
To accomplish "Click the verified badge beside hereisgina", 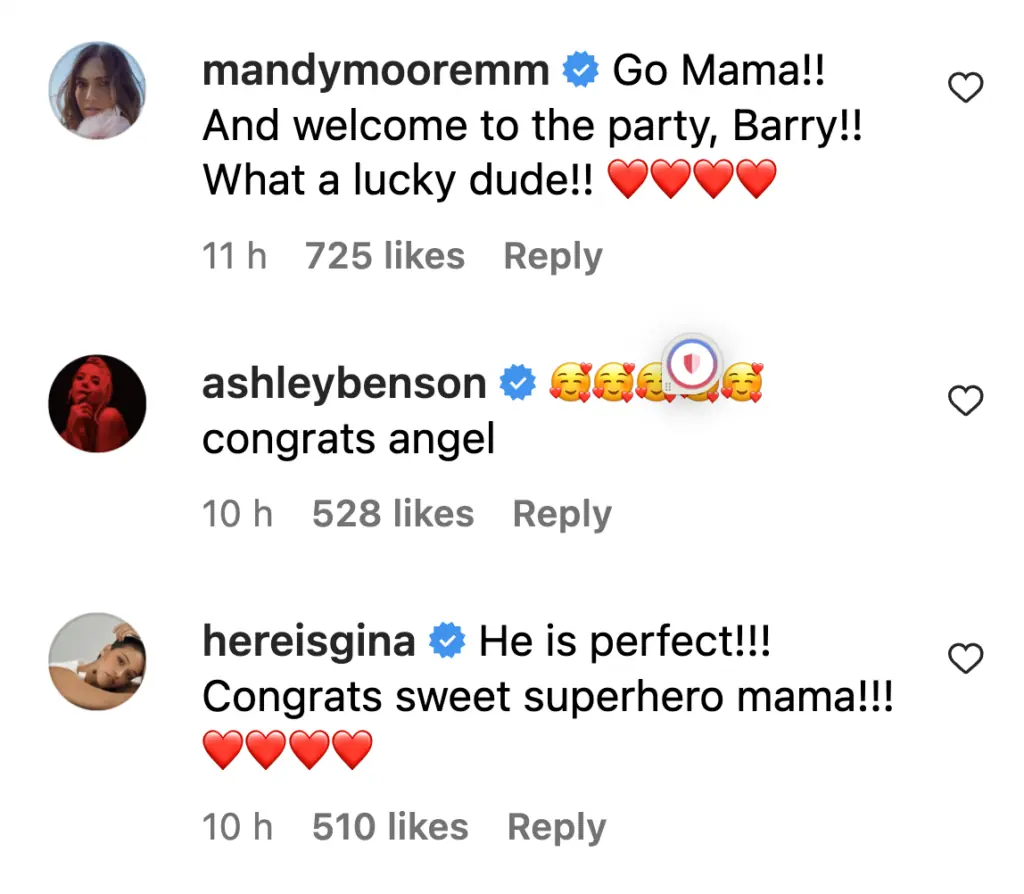I will click(447, 642).
